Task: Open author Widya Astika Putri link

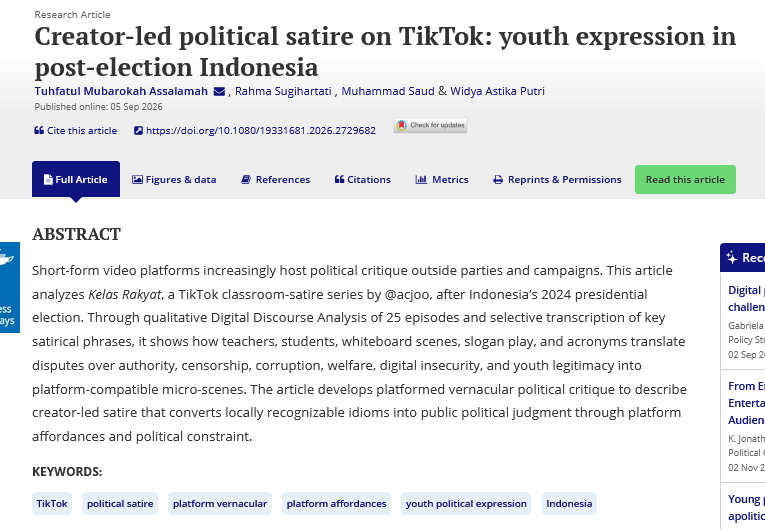Action: [497, 91]
